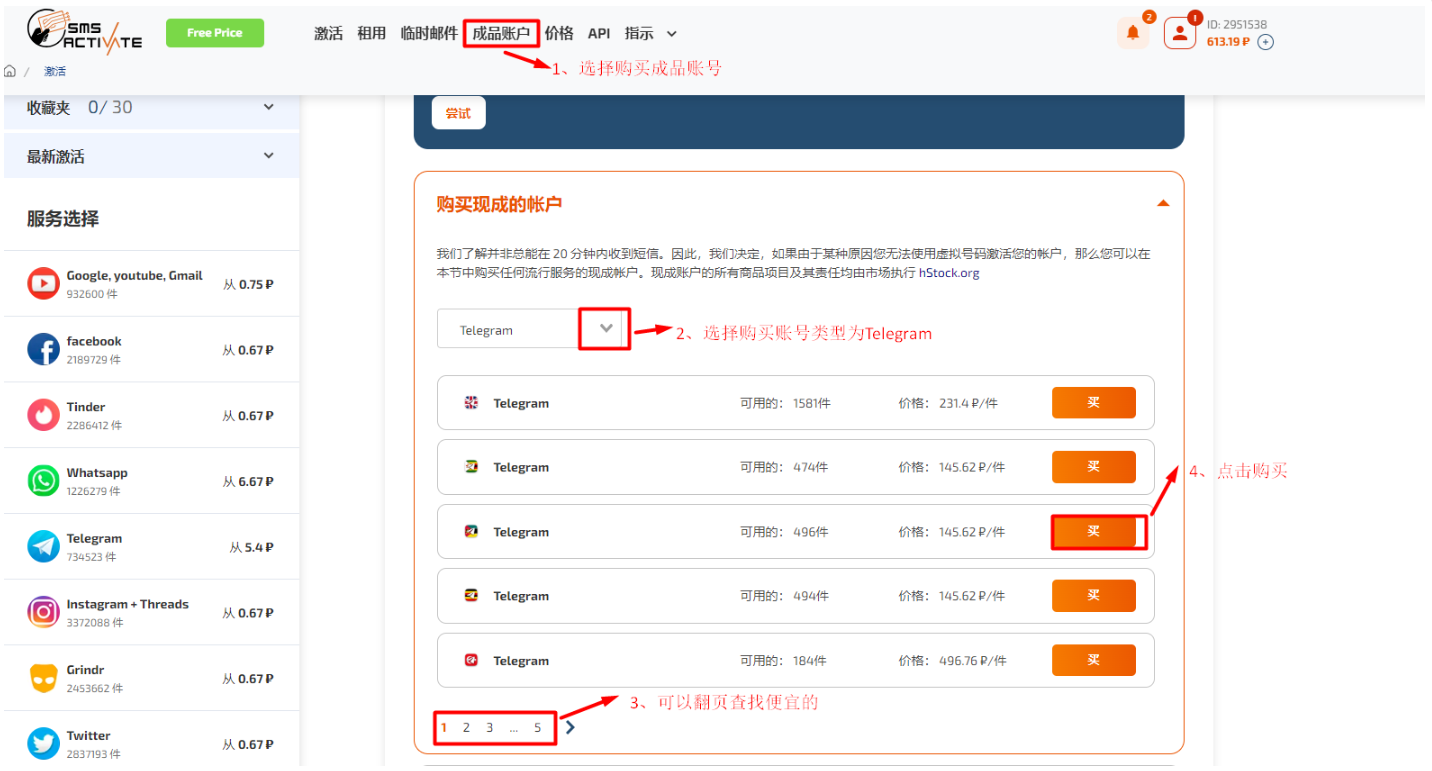Buy the Telegram account with 1581件 available
This screenshot has height=771, width=1432.
1094,403
